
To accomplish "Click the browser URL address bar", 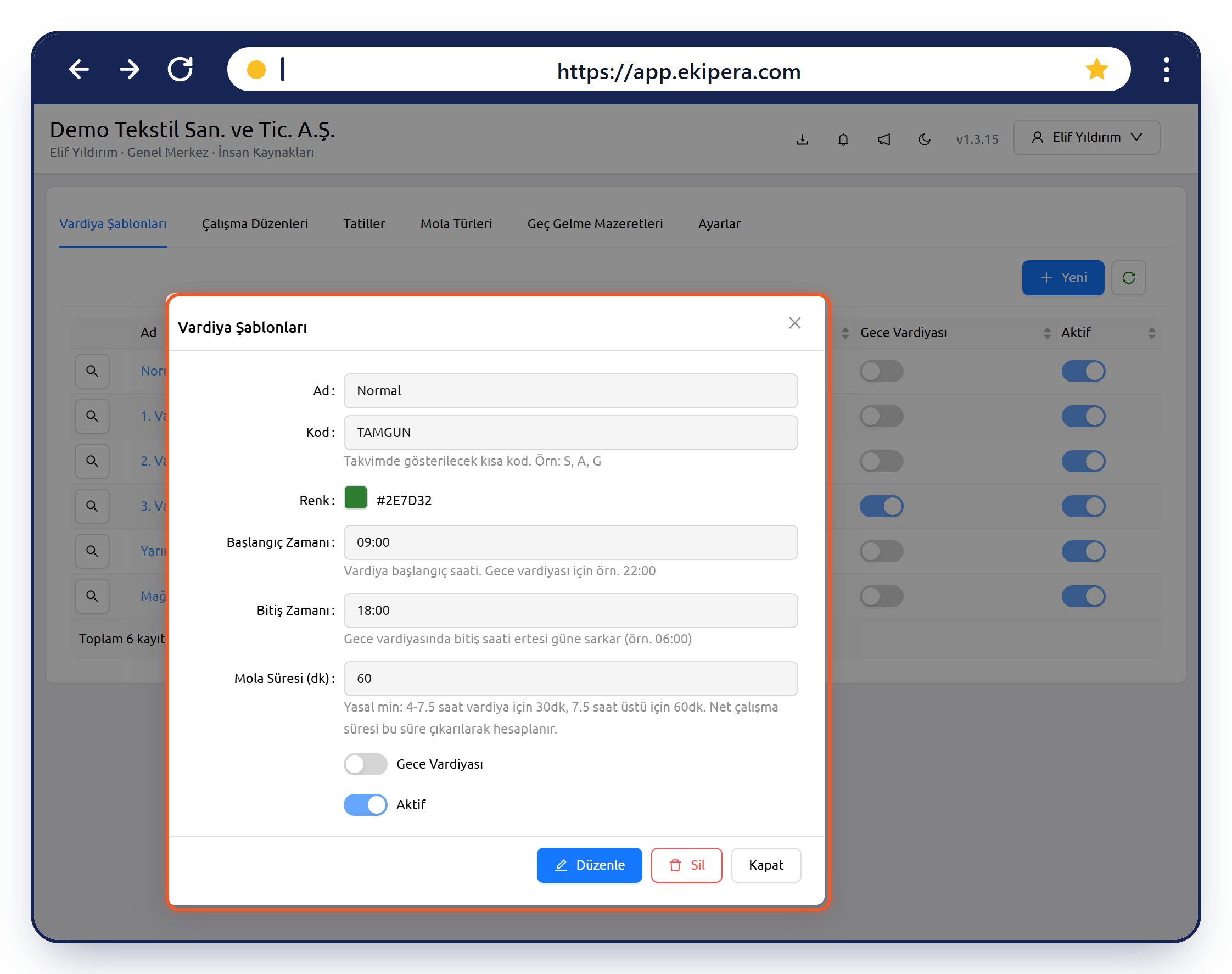I will 679,70.
